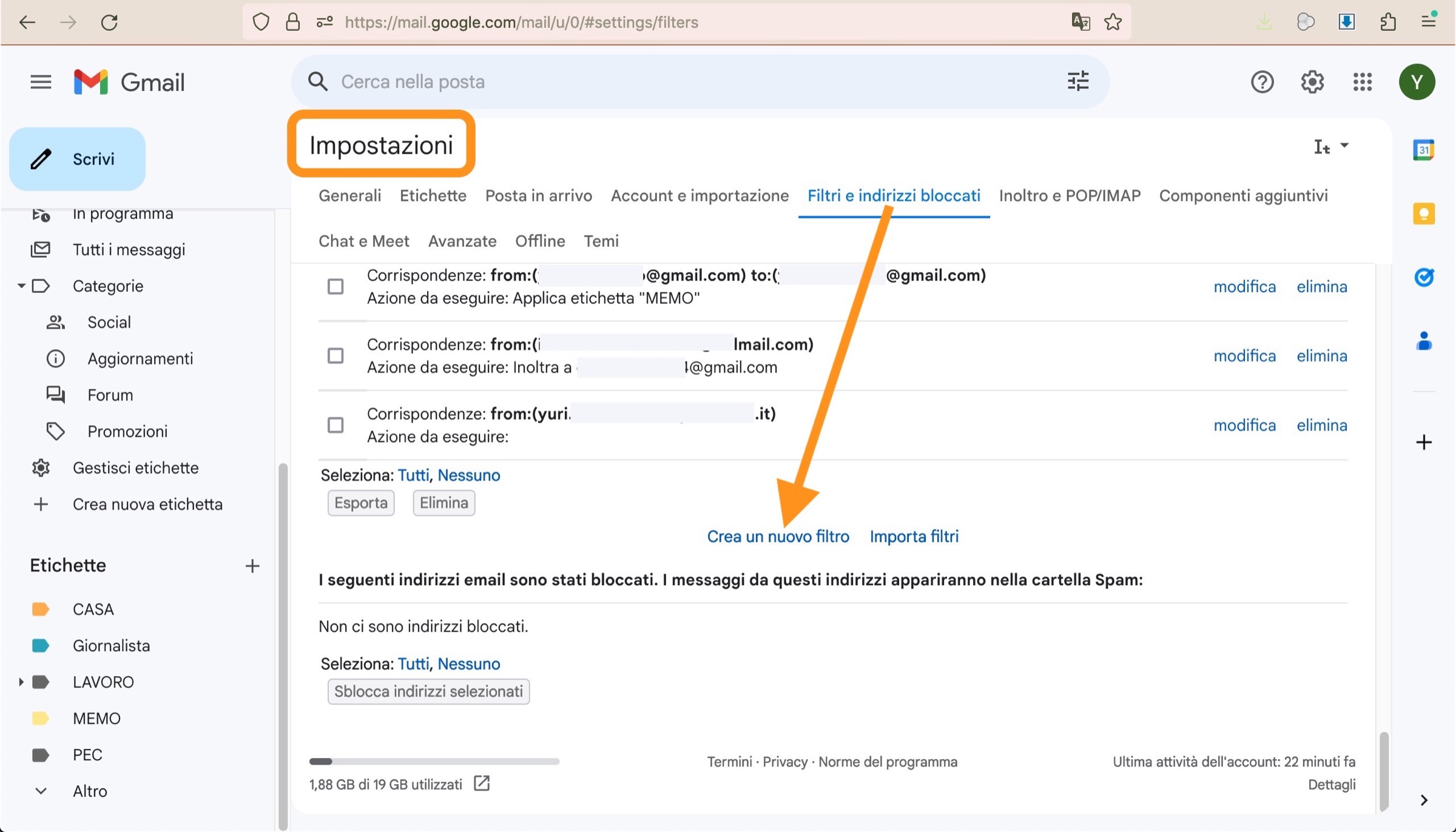
Task: Open Google Keep side panel icon
Action: pos(1423,213)
